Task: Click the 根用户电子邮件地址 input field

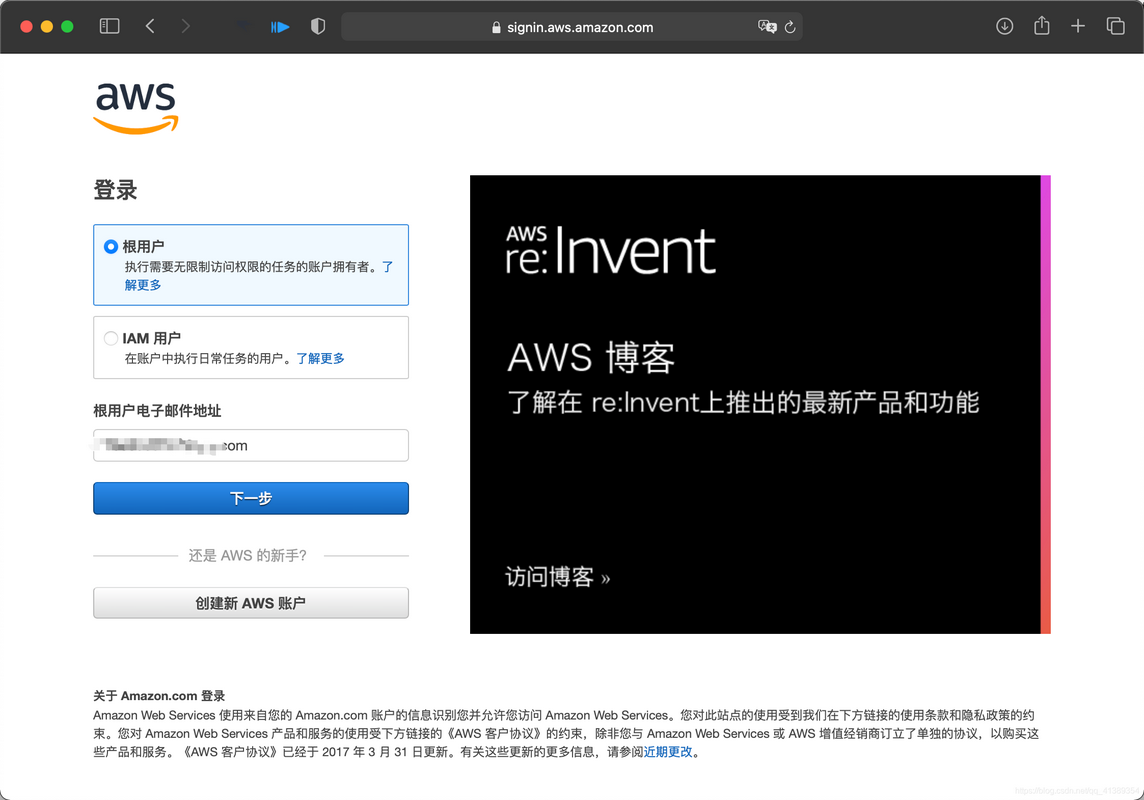Action: (251, 446)
